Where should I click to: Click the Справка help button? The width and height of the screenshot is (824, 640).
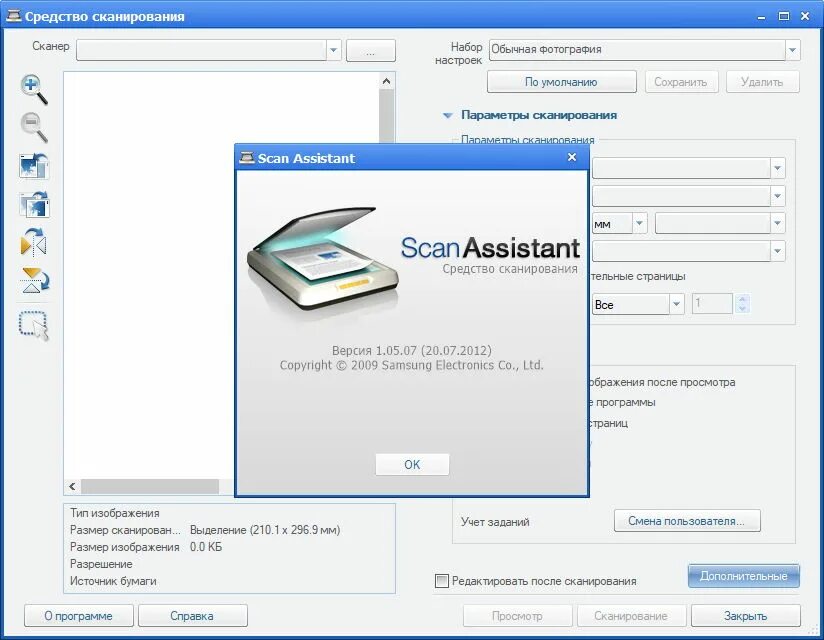pos(192,615)
